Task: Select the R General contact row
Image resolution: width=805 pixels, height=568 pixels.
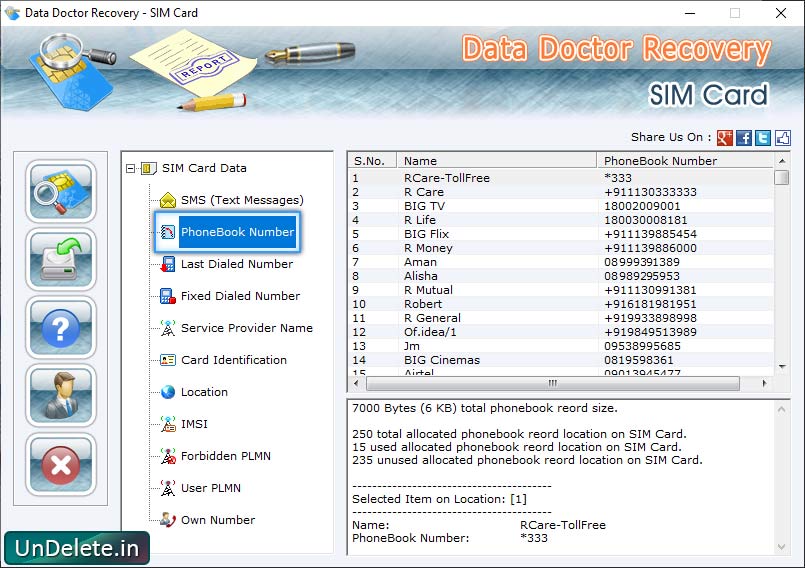Action: (x=561, y=318)
